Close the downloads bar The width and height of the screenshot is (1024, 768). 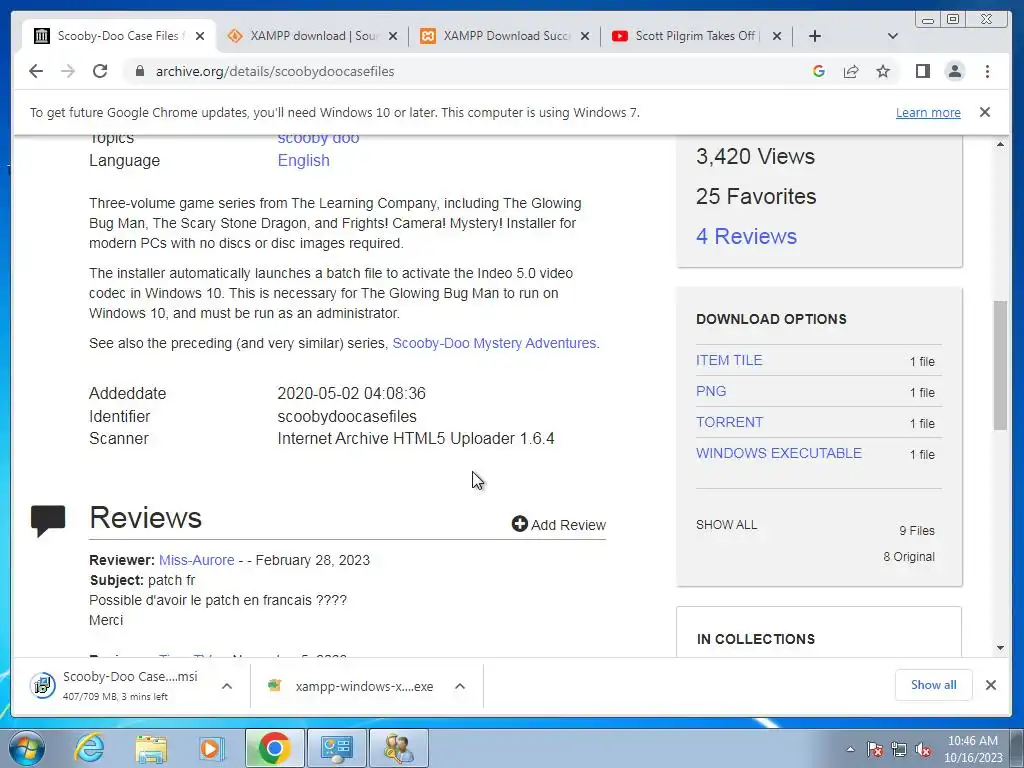[x=991, y=685]
